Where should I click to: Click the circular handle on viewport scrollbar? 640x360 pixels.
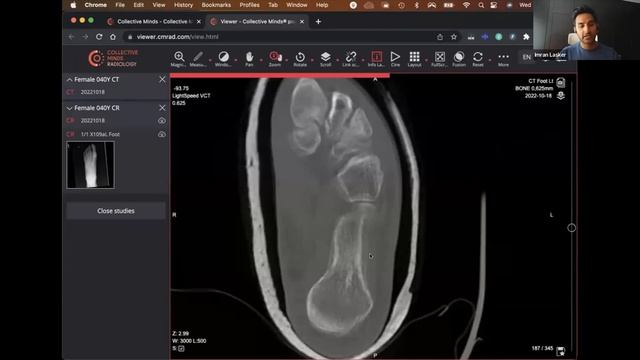571,228
